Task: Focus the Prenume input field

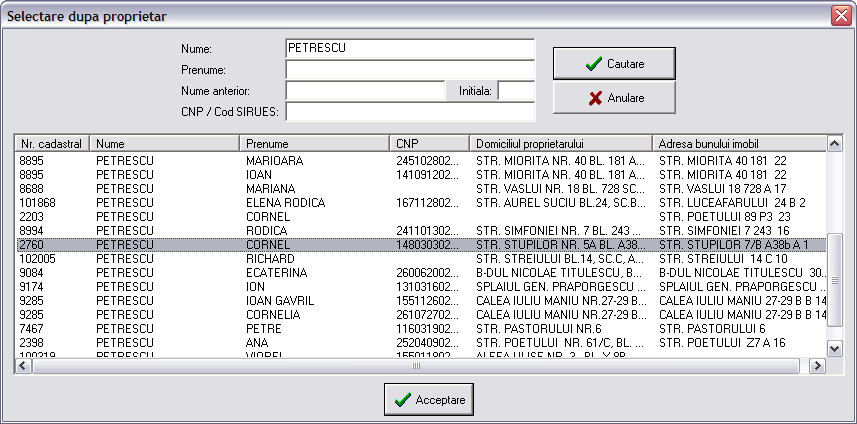Action: pos(410,70)
